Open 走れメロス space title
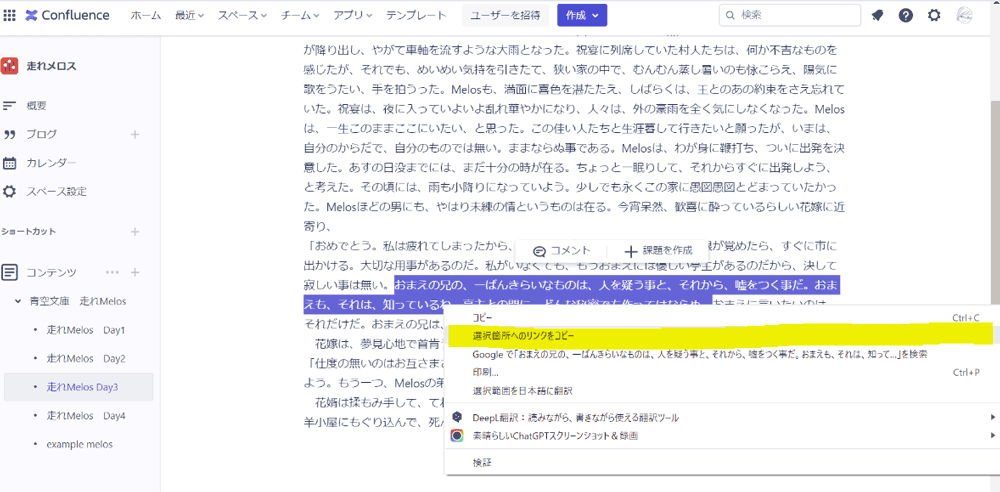The image size is (1000, 492). tap(52, 66)
